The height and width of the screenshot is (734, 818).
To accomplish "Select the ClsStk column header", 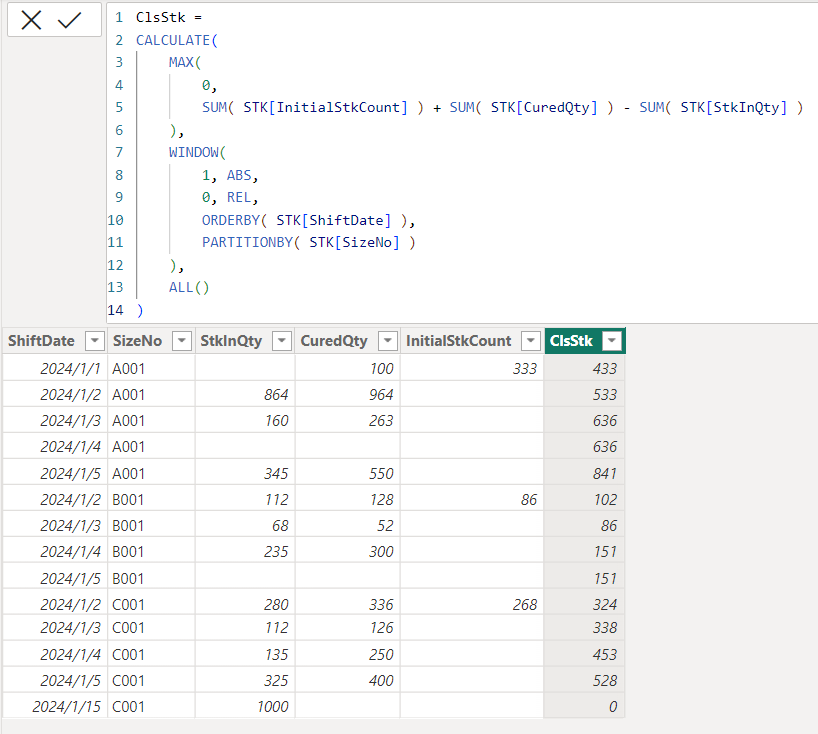I will [571, 341].
